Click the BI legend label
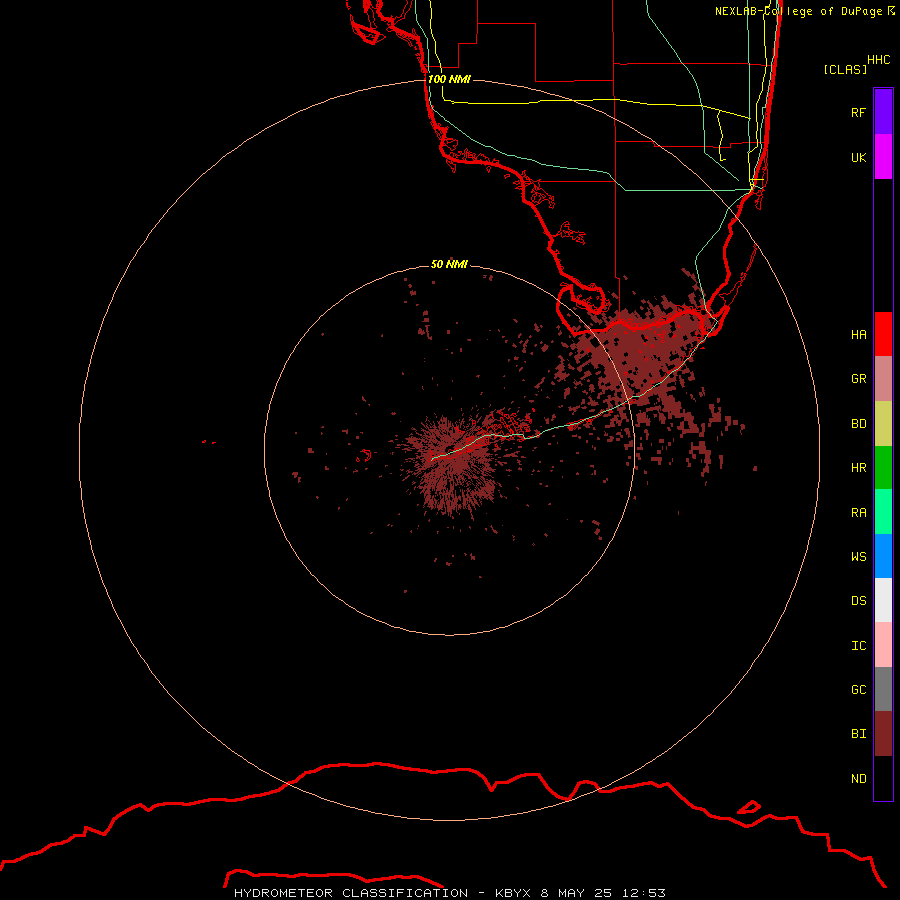 (x=859, y=734)
